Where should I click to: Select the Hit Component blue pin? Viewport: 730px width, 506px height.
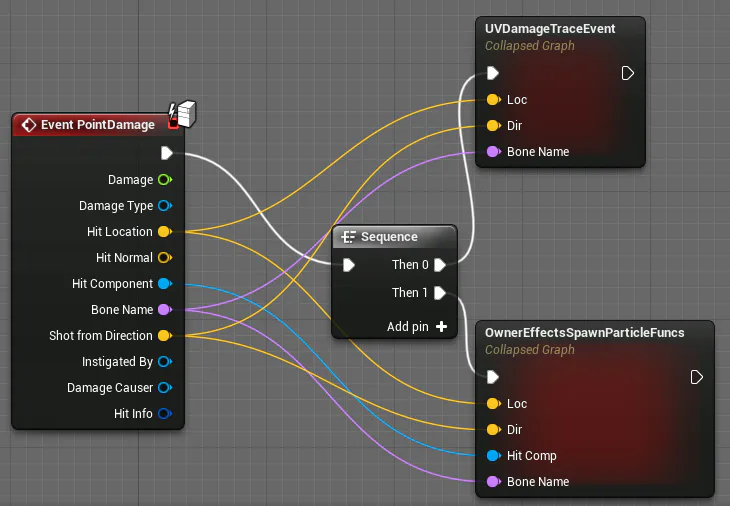165,283
